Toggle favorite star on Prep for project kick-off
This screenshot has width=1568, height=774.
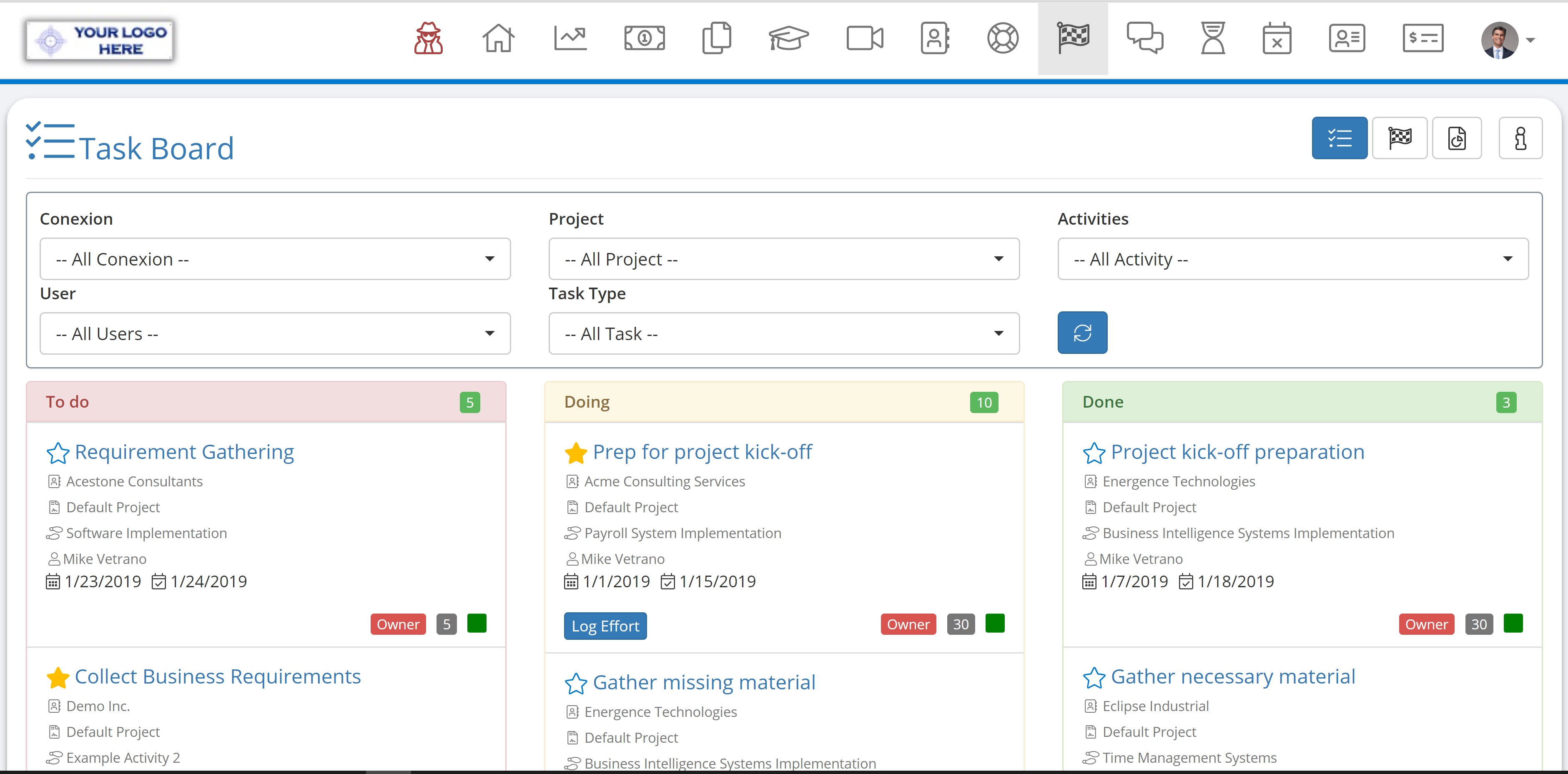tap(576, 453)
